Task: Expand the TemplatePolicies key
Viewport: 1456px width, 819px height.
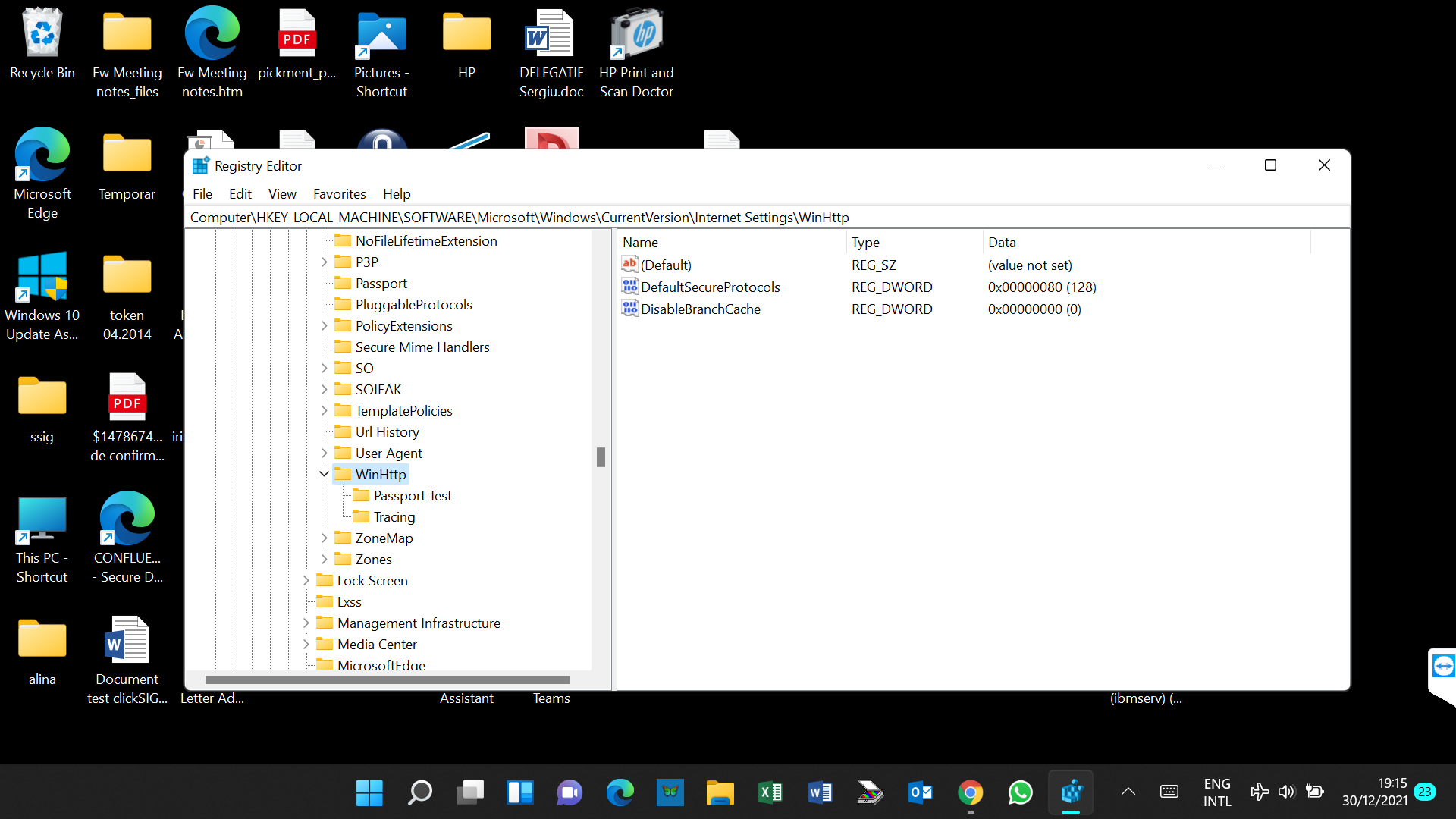Action: pyautogui.click(x=325, y=411)
